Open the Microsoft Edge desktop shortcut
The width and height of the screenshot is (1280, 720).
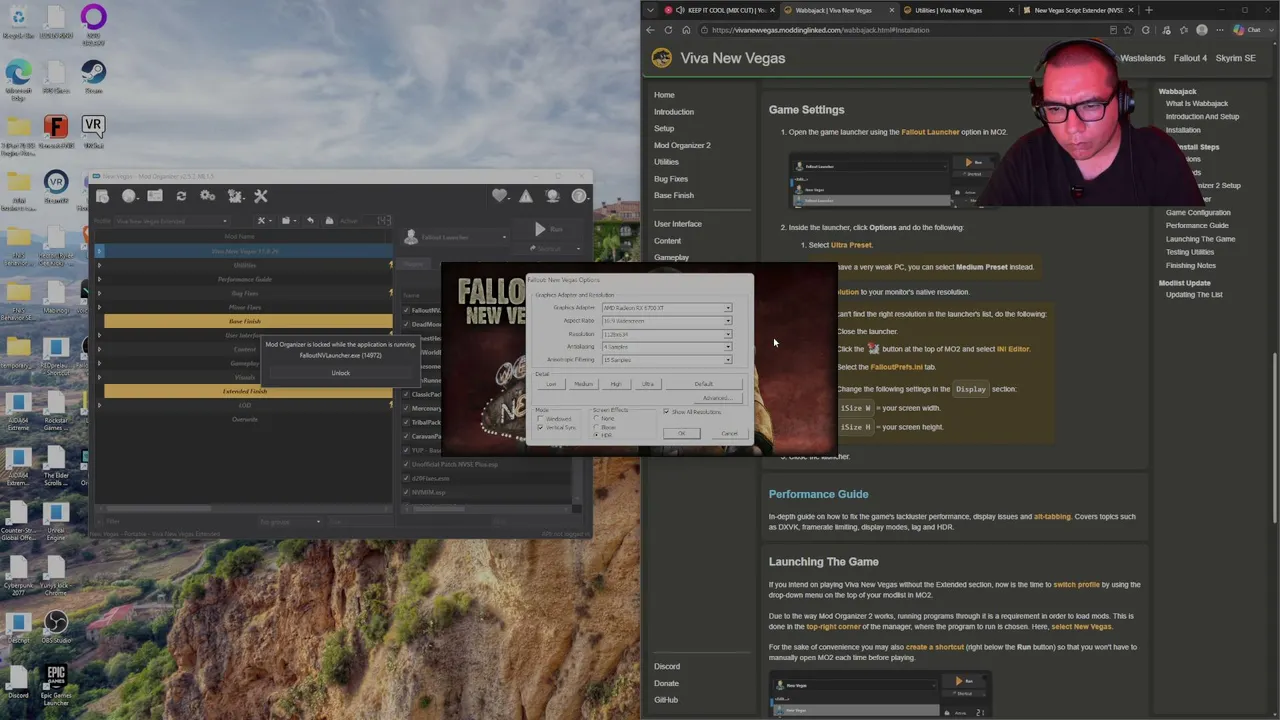point(18,78)
